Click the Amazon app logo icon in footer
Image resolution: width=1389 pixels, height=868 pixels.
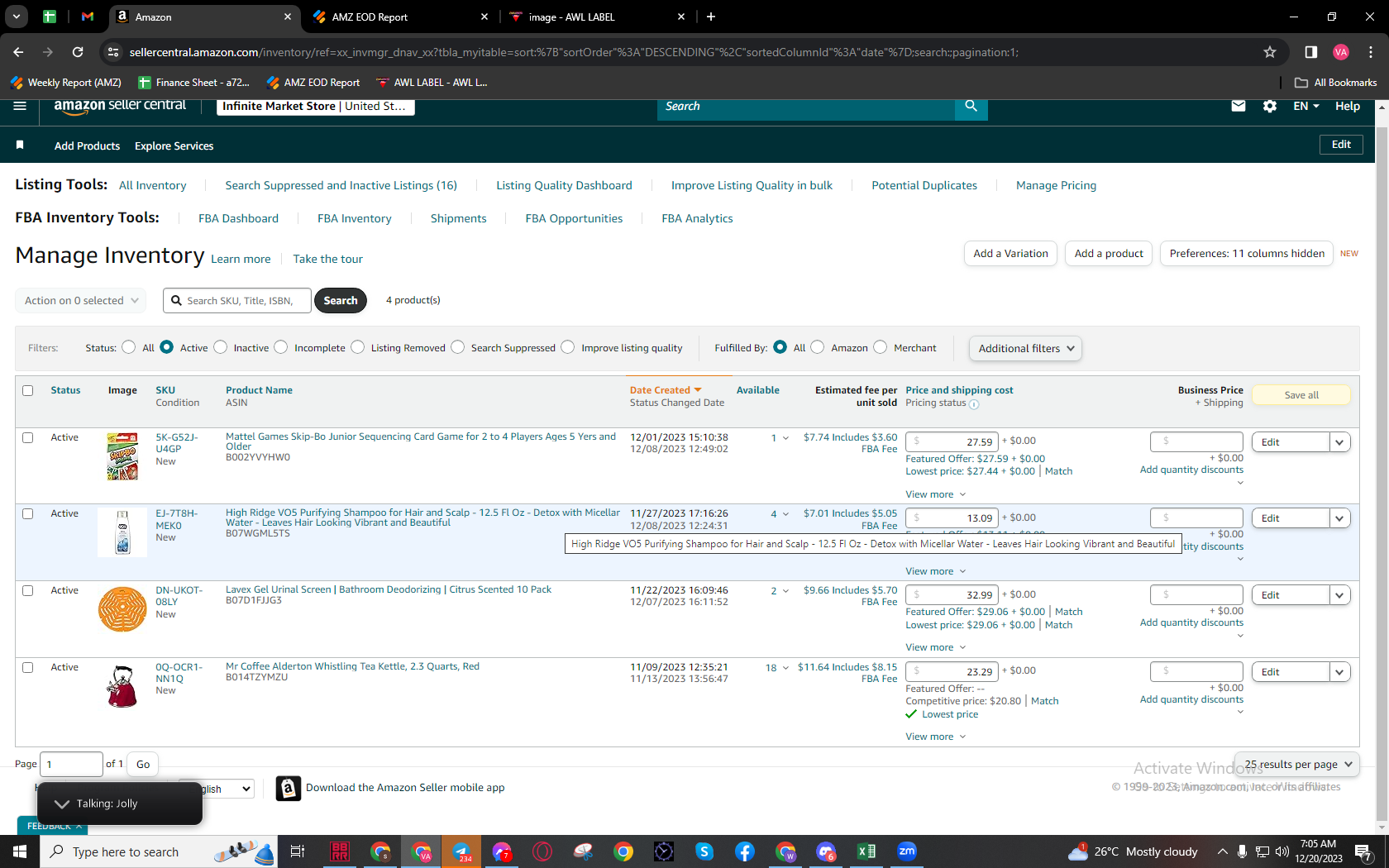[x=288, y=788]
